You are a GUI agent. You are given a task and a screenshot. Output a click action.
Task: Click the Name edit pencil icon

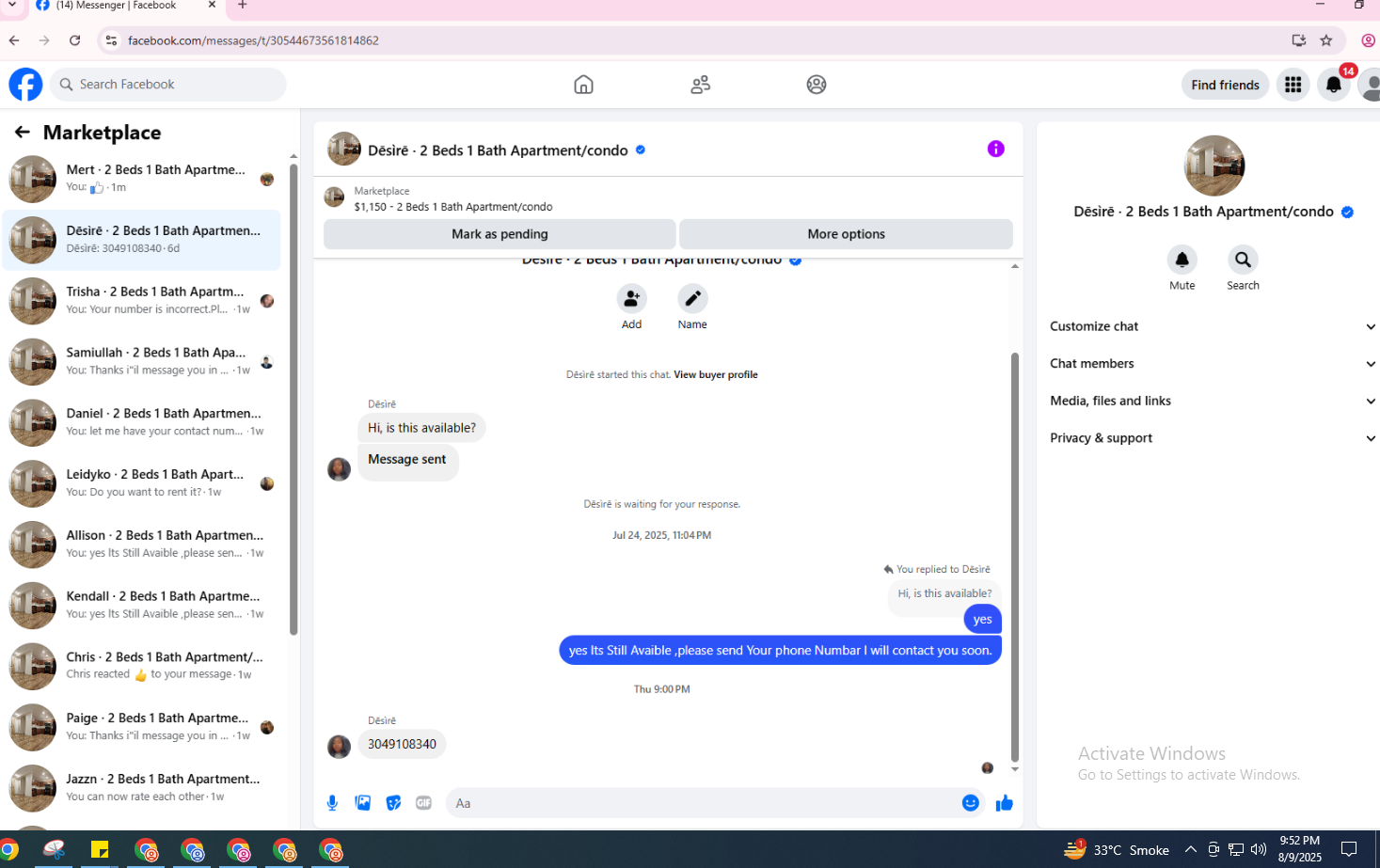point(692,299)
